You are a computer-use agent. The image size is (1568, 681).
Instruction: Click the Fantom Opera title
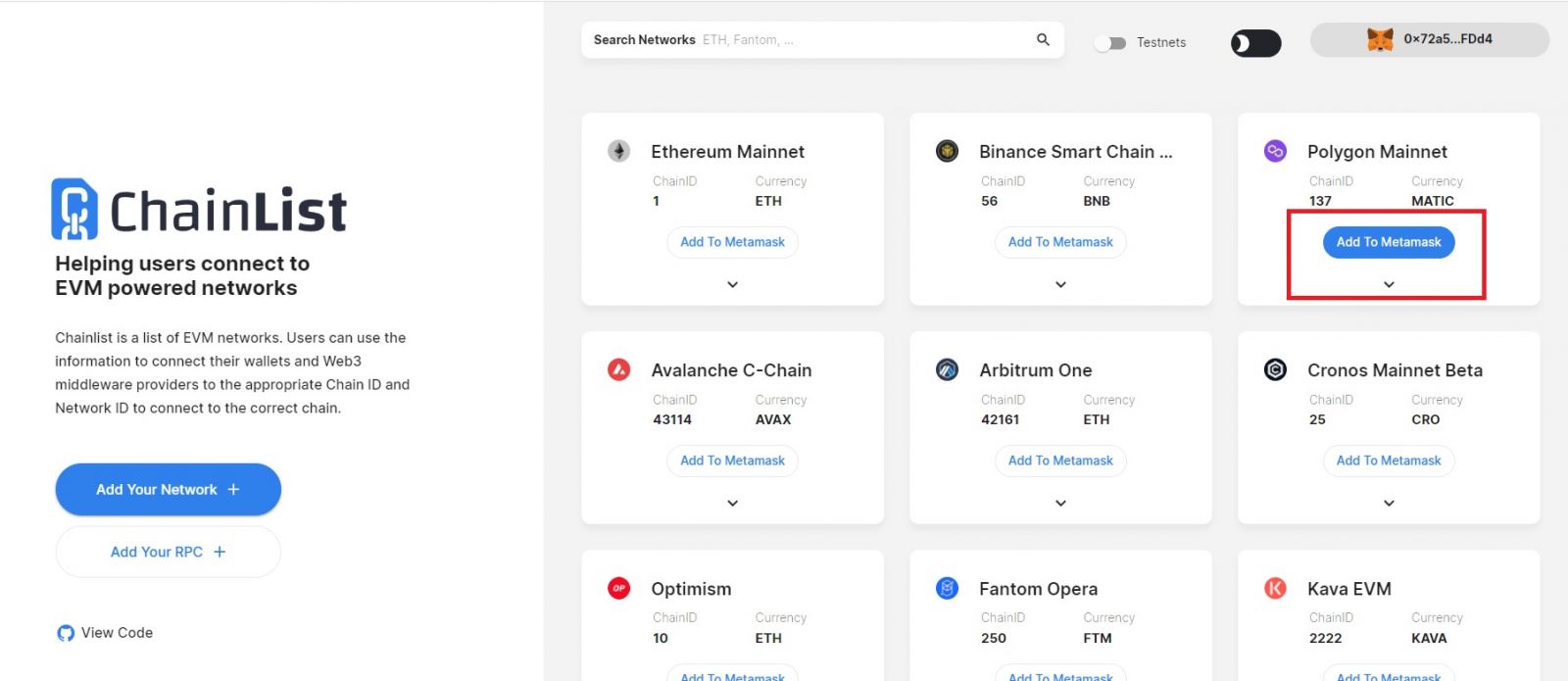tap(1038, 589)
